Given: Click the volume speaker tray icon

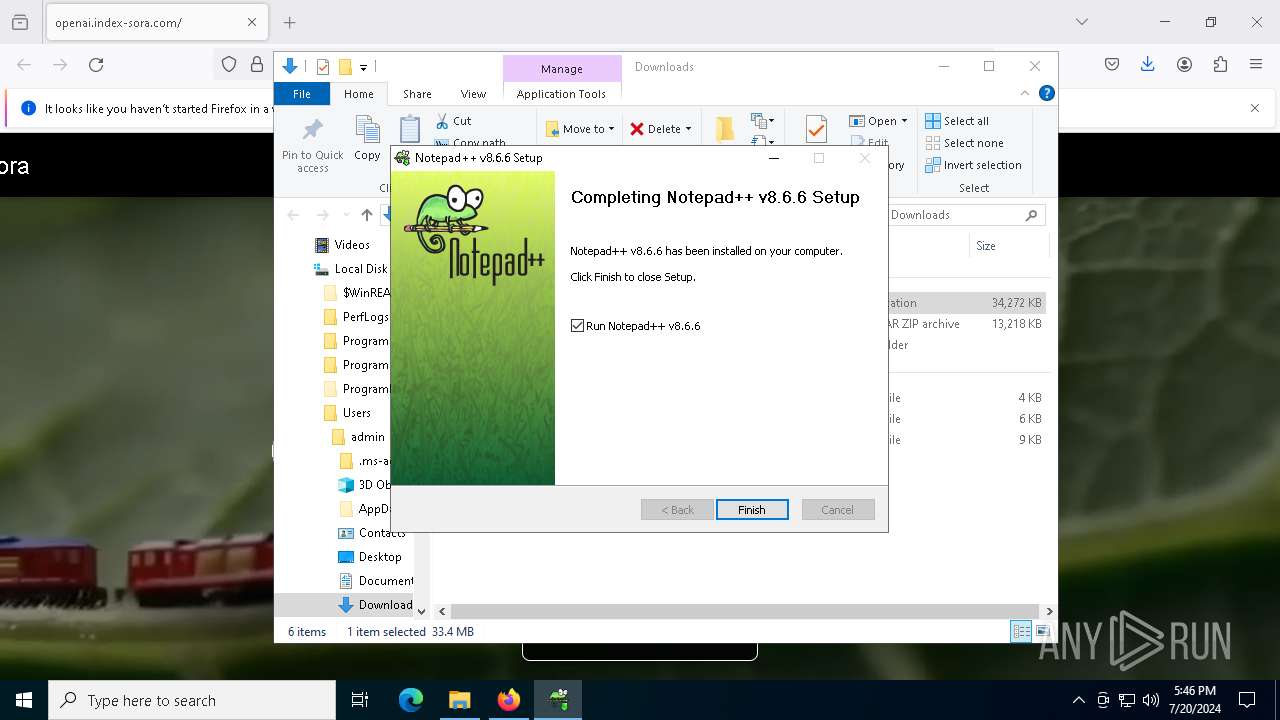Looking at the screenshot, I should [1151, 700].
